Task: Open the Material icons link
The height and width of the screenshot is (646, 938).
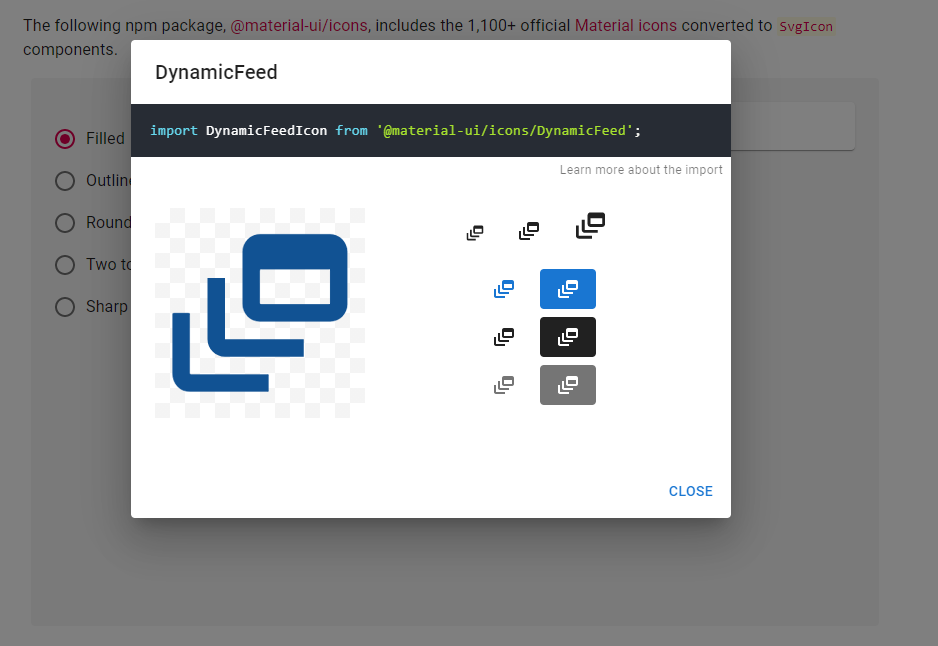Action: point(625,25)
